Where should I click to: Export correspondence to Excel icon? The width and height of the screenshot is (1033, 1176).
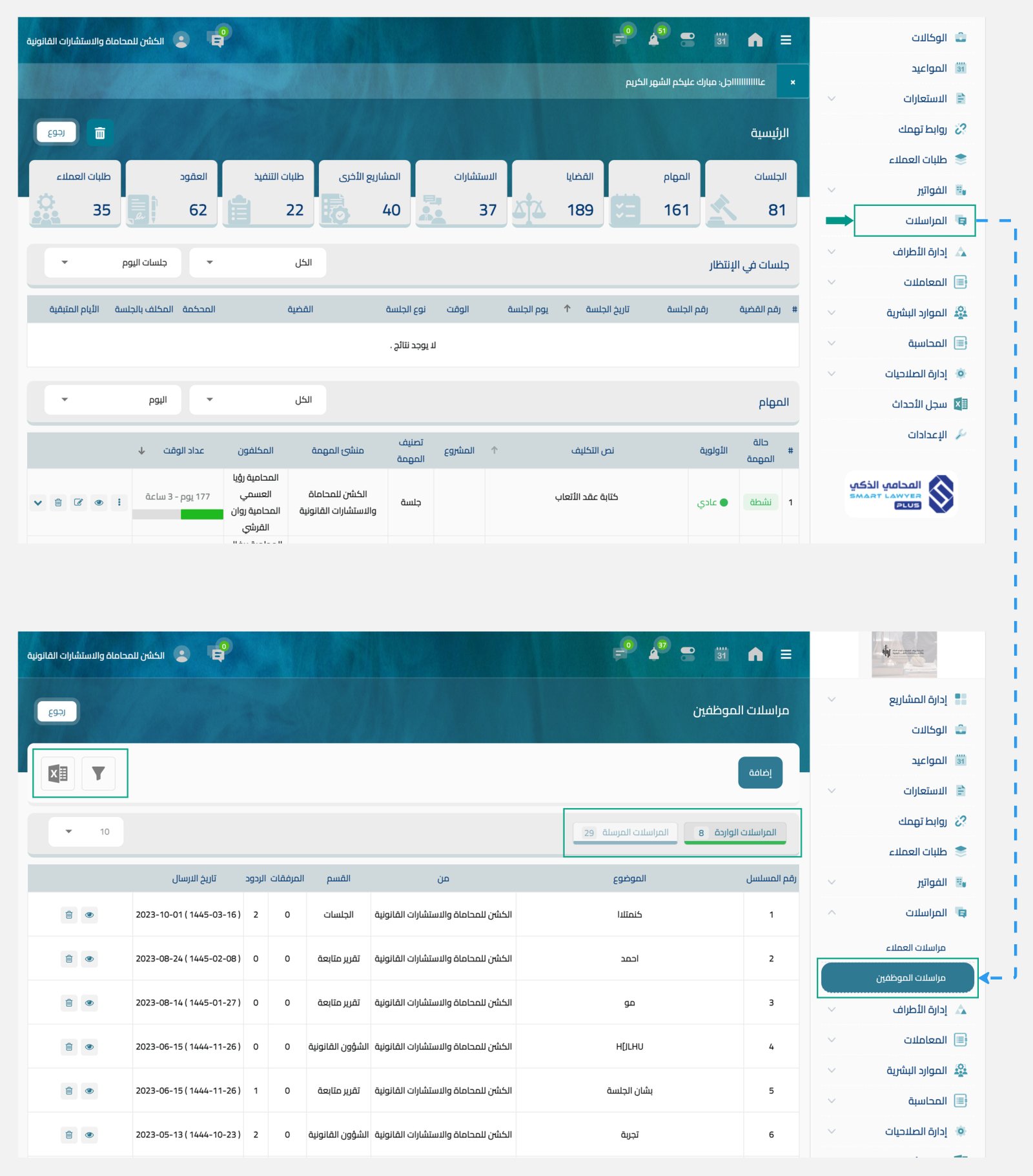coord(58,773)
